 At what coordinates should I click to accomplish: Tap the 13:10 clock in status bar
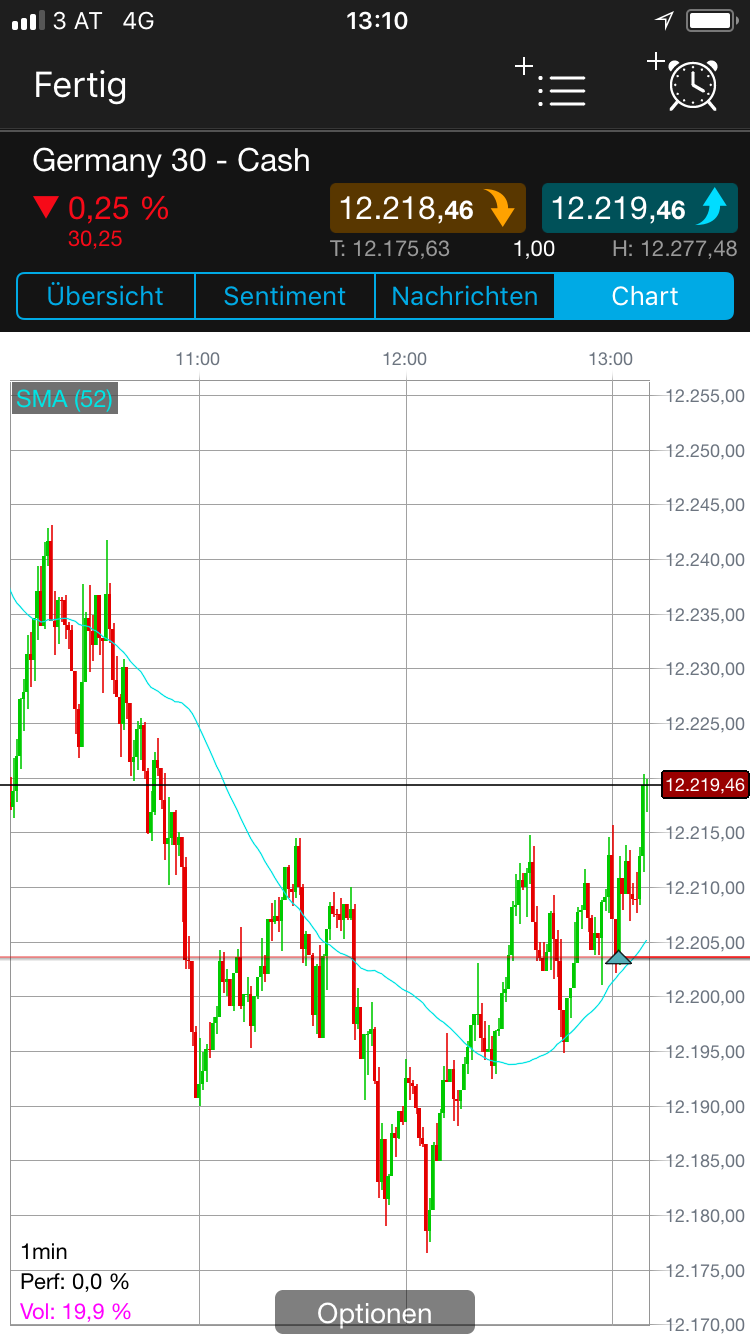[x=376, y=20]
